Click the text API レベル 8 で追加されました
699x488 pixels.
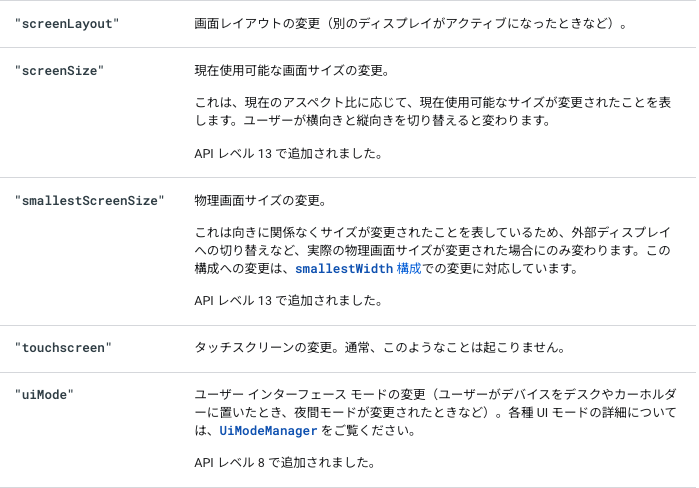tap(284, 463)
